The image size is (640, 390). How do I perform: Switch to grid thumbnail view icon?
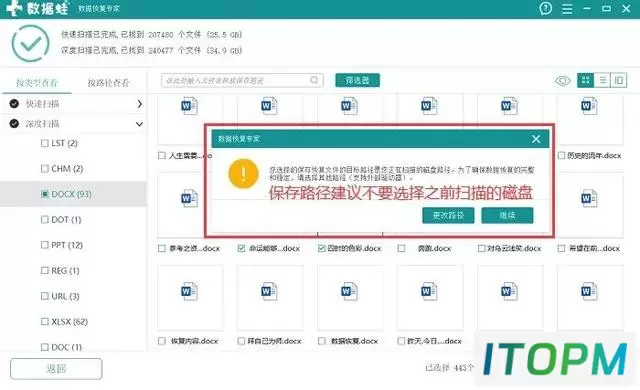tap(585, 80)
